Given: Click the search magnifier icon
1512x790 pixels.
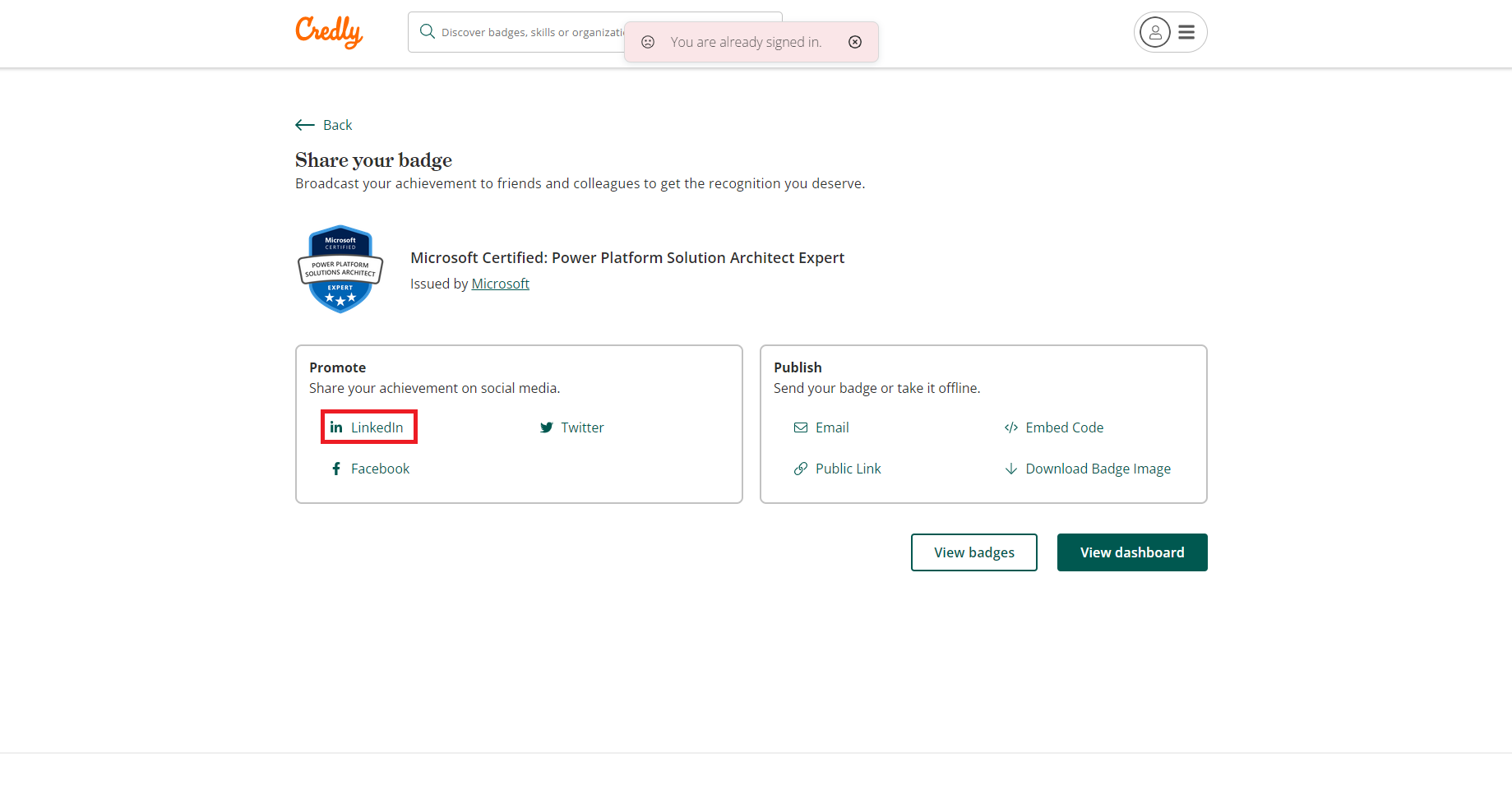Looking at the screenshot, I should click(x=428, y=32).
